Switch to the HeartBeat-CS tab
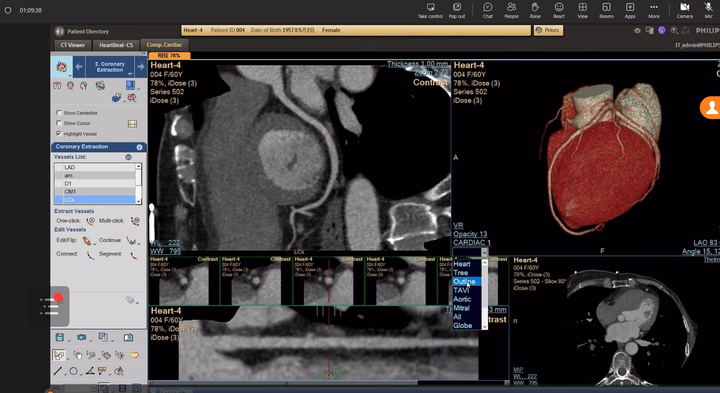The image size is (720, 393). 116,45
